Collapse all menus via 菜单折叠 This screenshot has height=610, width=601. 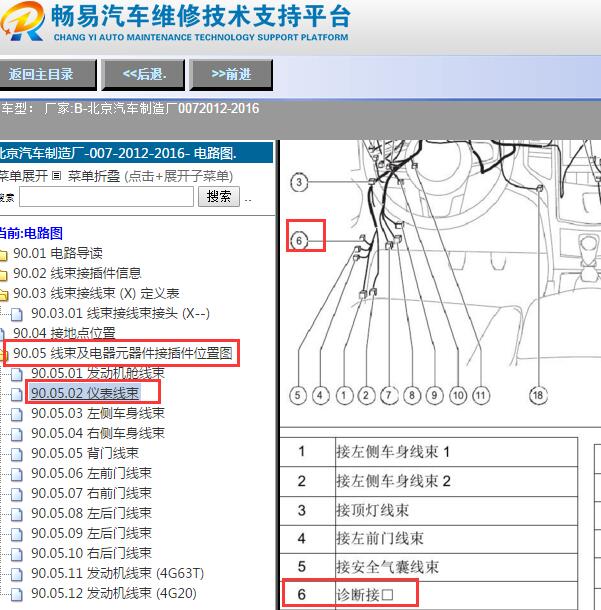(x=94, y=176)
